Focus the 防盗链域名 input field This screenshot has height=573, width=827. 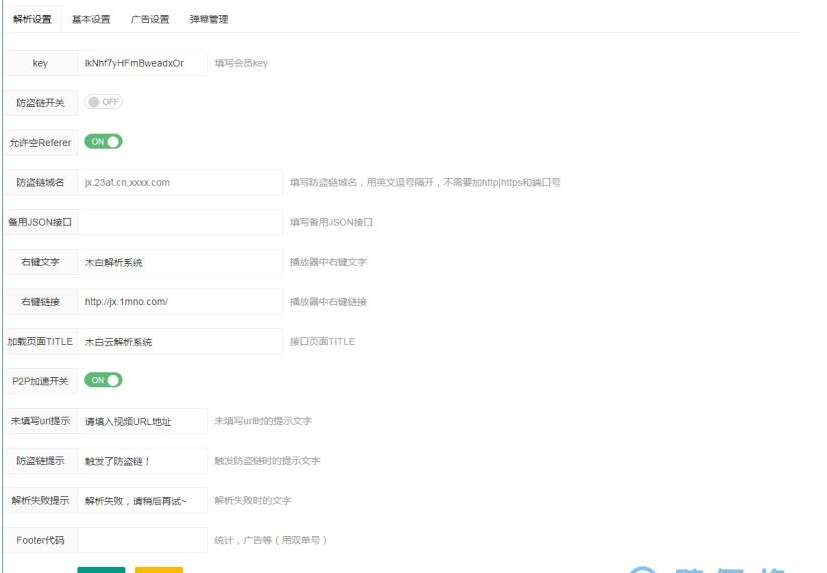pos(180,182)
